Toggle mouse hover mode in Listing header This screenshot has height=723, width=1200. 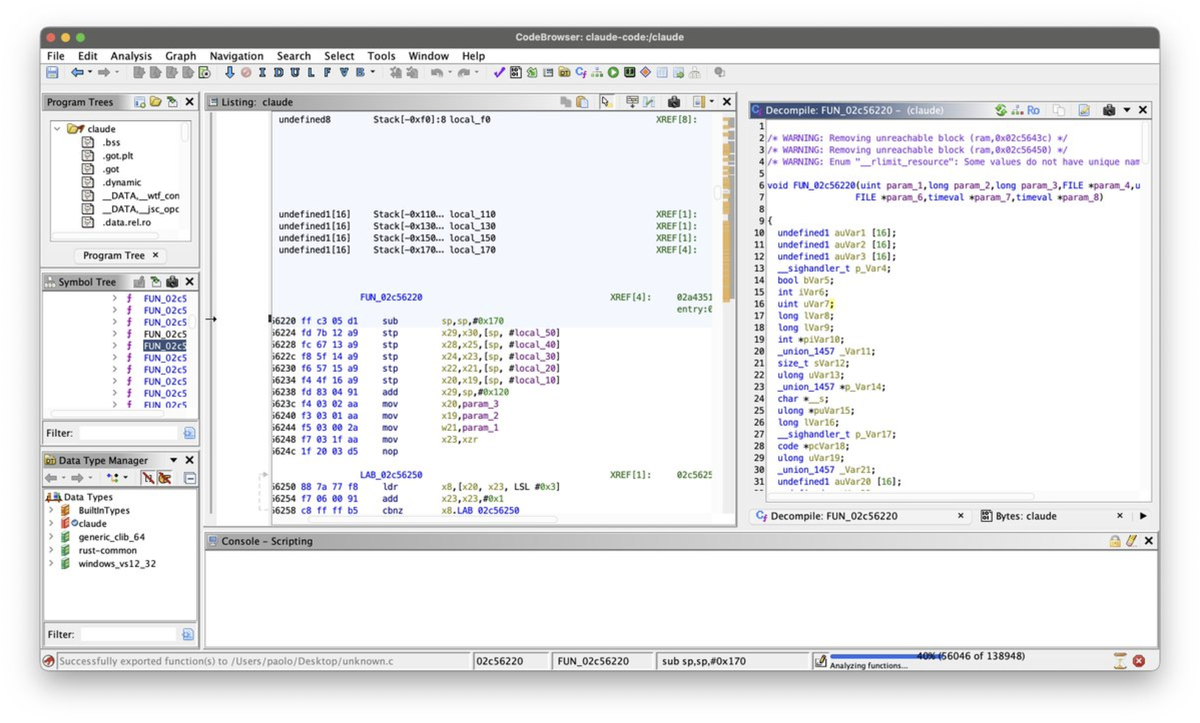tap(606, 102)
